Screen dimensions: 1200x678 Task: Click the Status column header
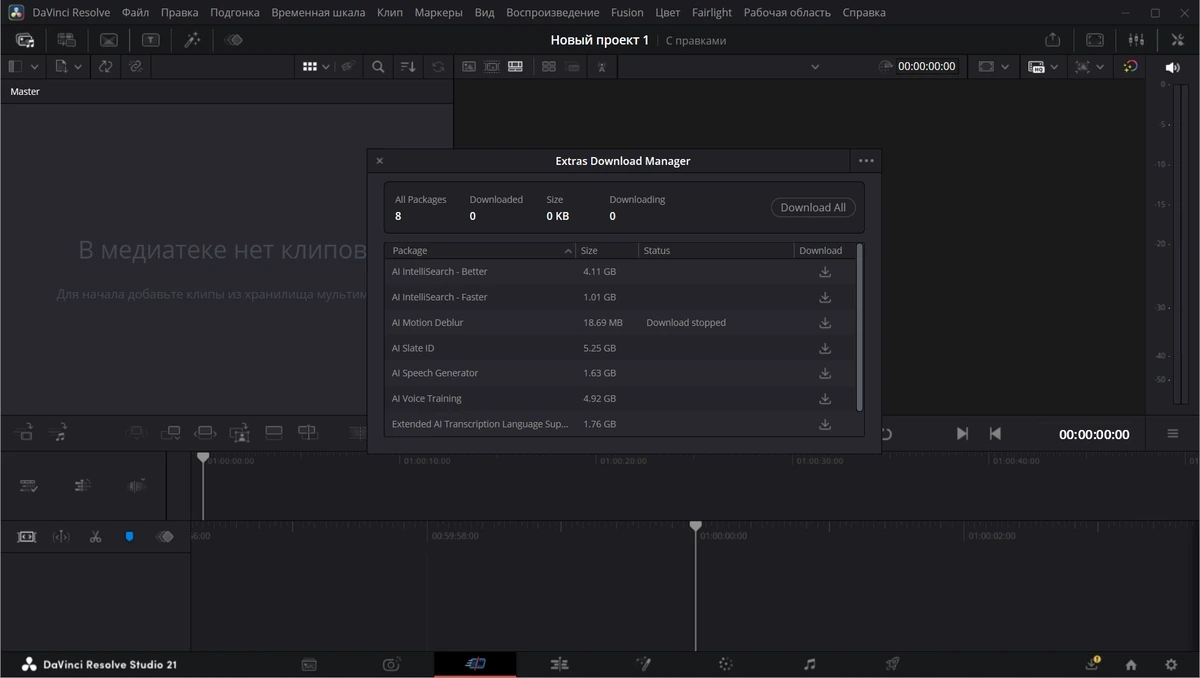tap(716, 251)
